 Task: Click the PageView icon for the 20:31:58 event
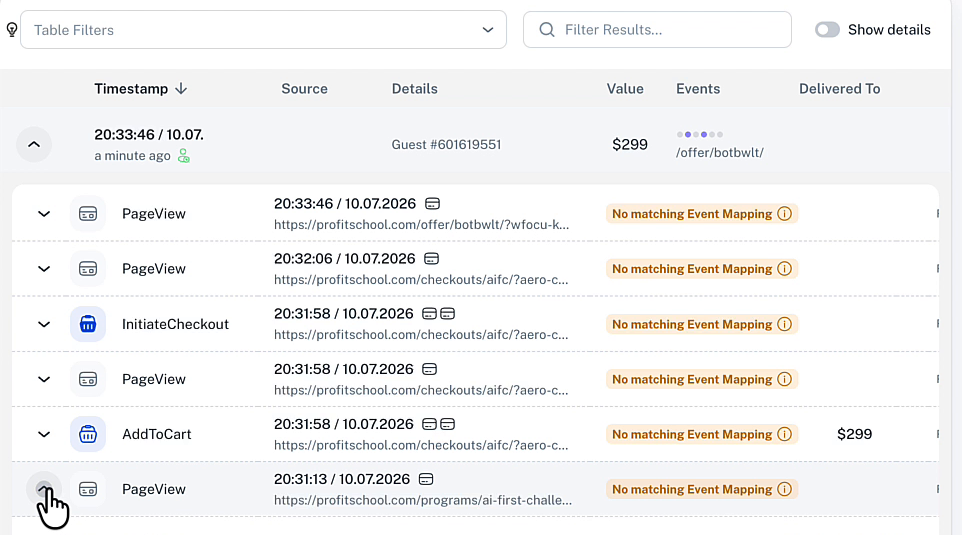click(88, 379)
